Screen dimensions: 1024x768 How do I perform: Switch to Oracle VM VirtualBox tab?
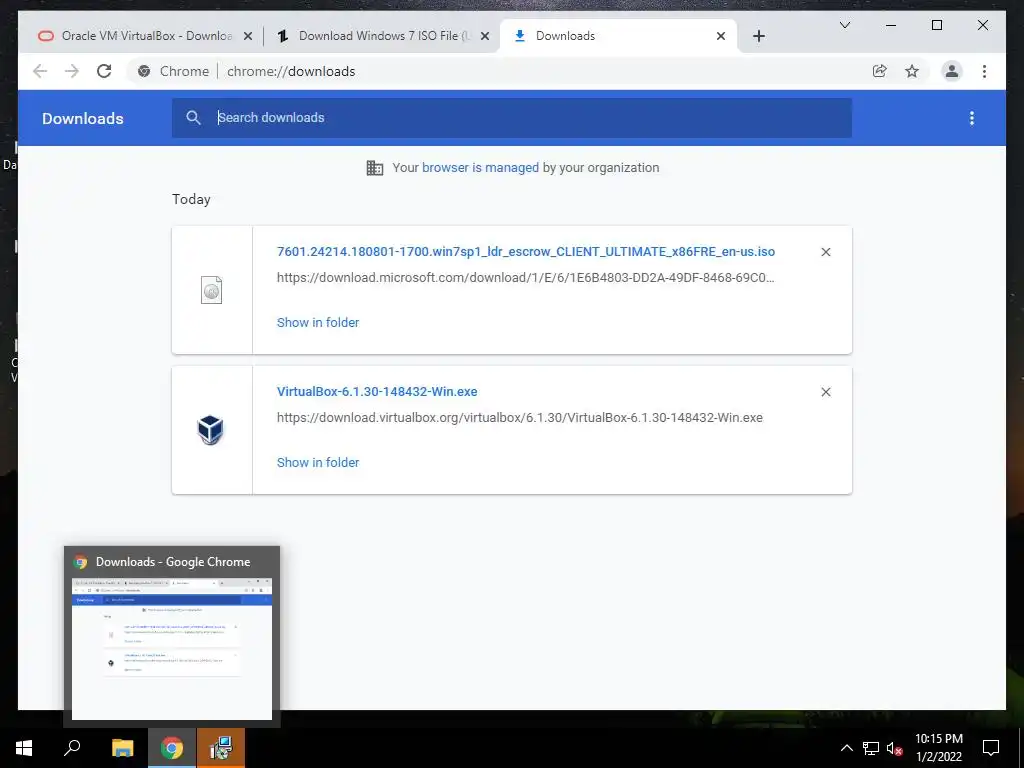[x=145, y=36]
